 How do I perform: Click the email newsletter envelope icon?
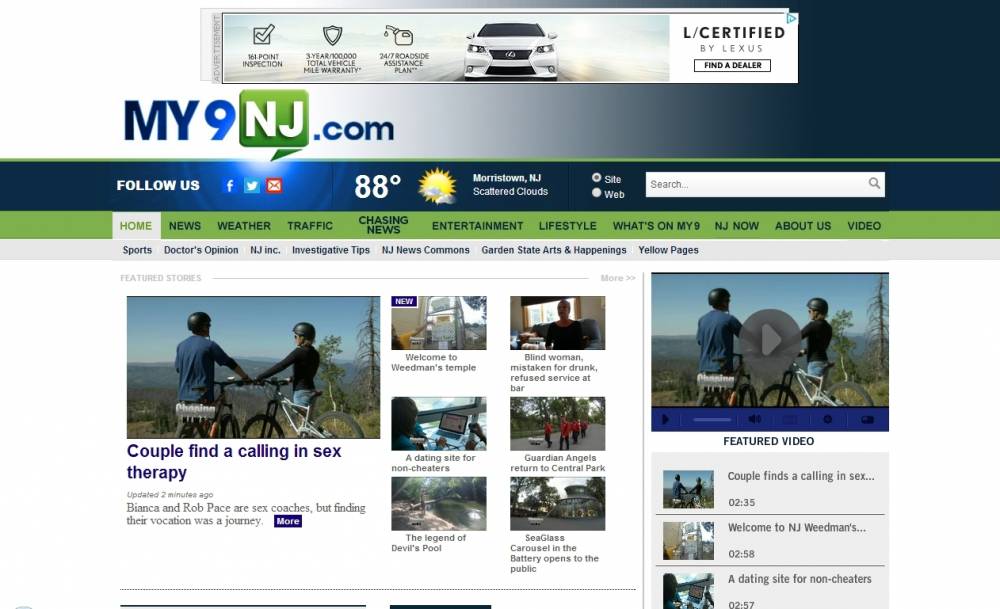point(274,185)
